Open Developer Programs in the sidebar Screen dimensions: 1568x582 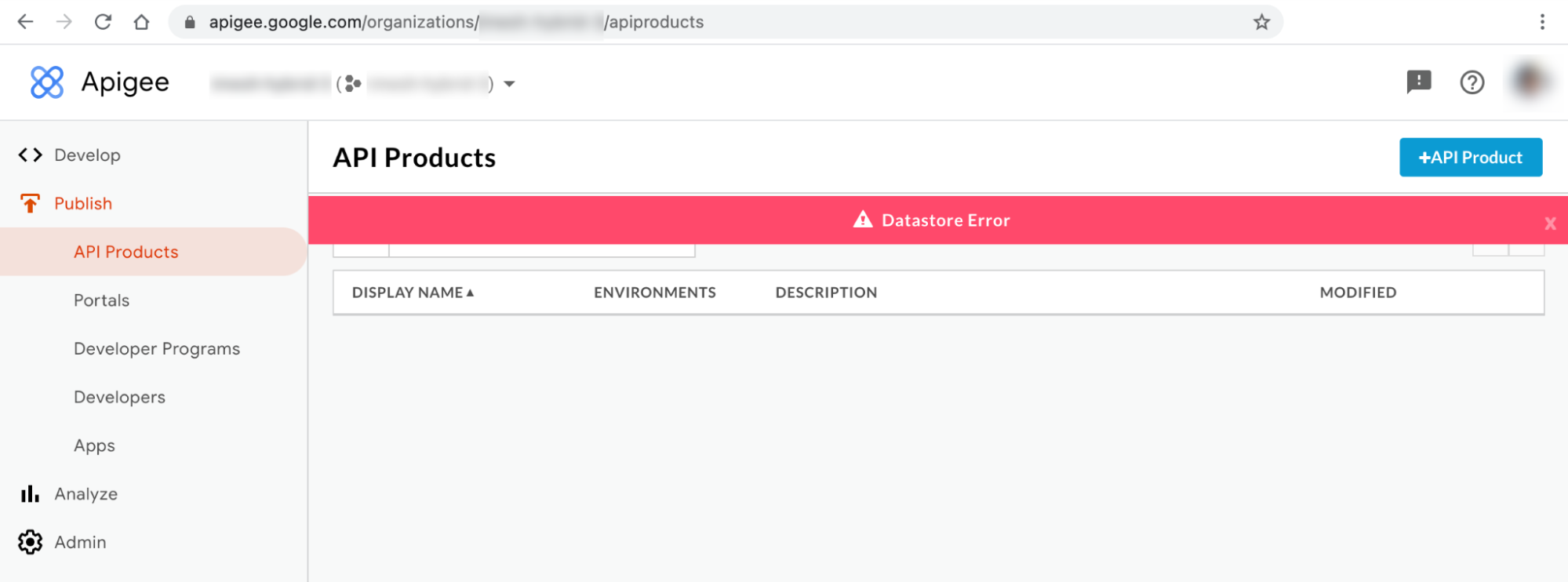coord(157,349)
